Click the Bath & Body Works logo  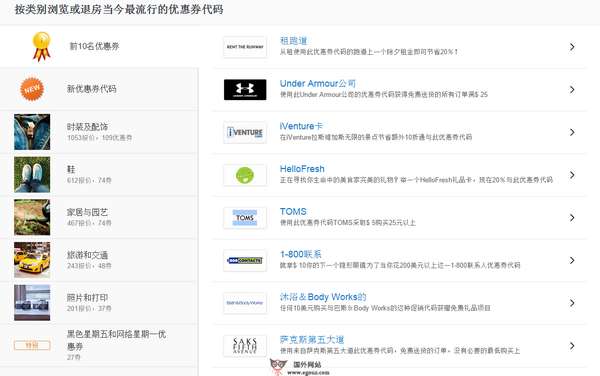[x=245, y=303]
